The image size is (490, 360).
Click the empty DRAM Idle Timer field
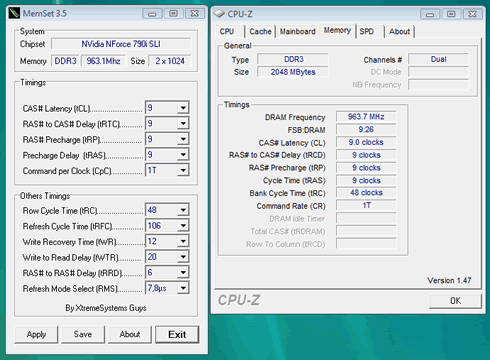pyautogui.click(x=366, y=218)
